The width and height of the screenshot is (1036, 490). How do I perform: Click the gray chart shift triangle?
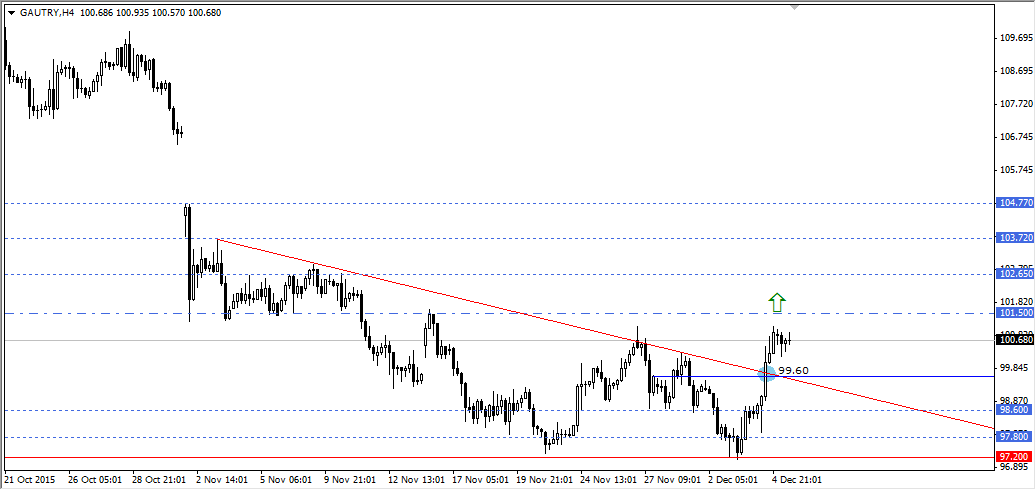point(795,6)
